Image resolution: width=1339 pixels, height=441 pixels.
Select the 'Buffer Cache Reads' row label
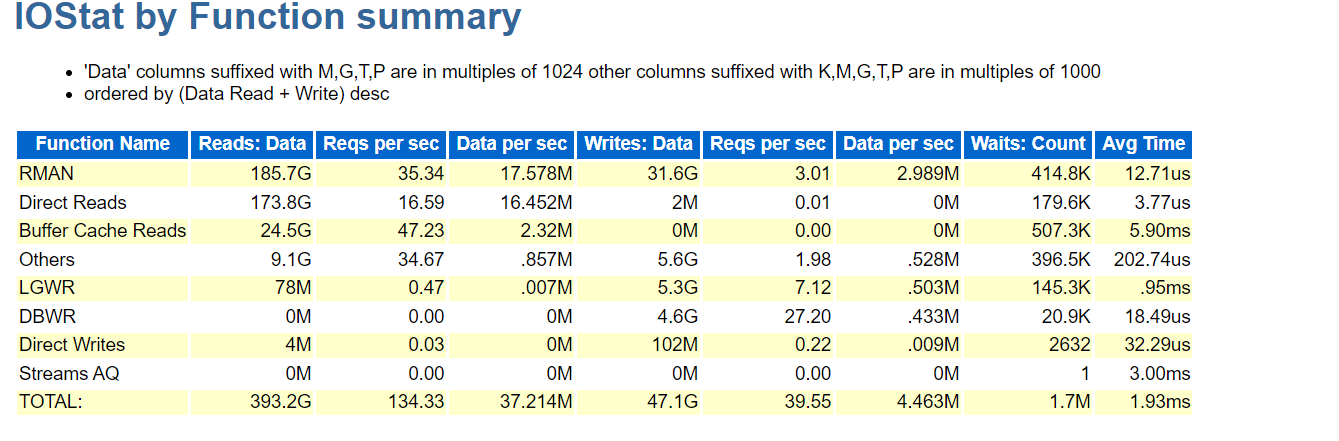click(102, 231)
